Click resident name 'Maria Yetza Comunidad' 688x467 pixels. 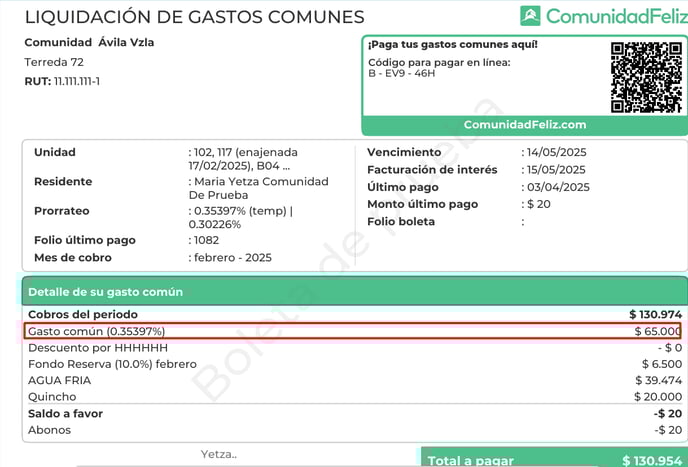pyautogui.click(x=261, y=182)
